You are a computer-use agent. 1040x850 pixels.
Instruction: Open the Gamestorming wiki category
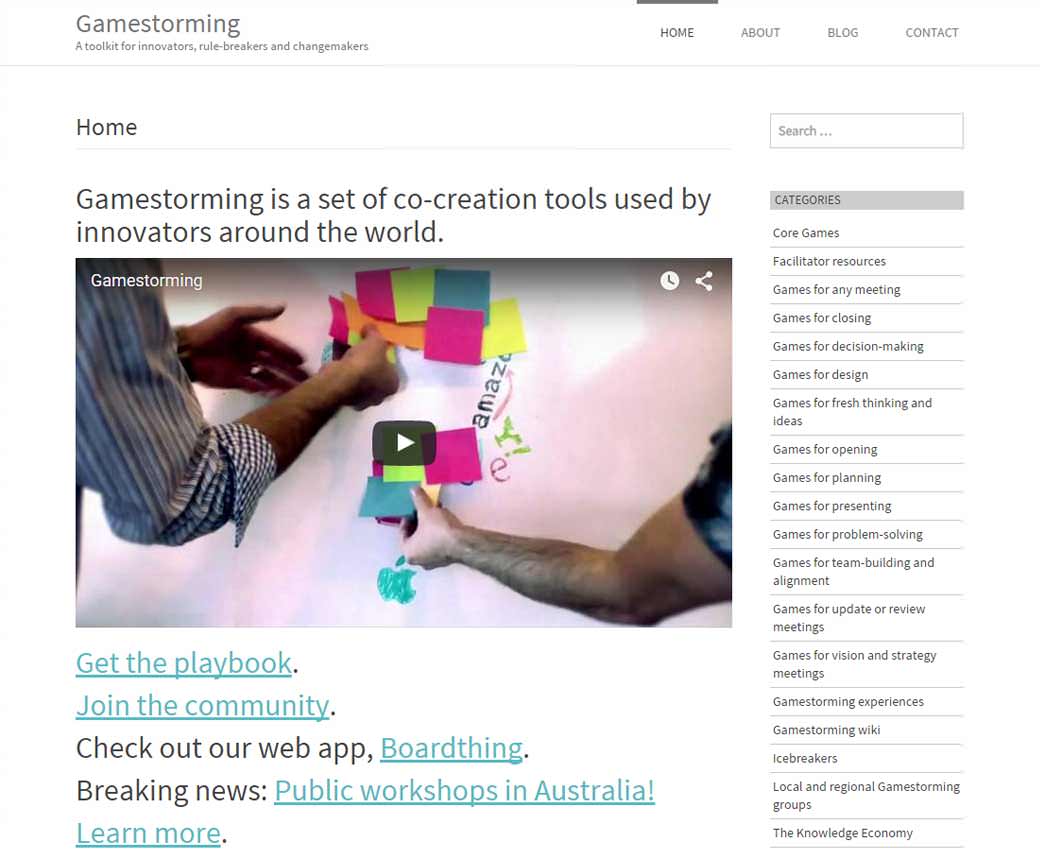coord(826,730)
